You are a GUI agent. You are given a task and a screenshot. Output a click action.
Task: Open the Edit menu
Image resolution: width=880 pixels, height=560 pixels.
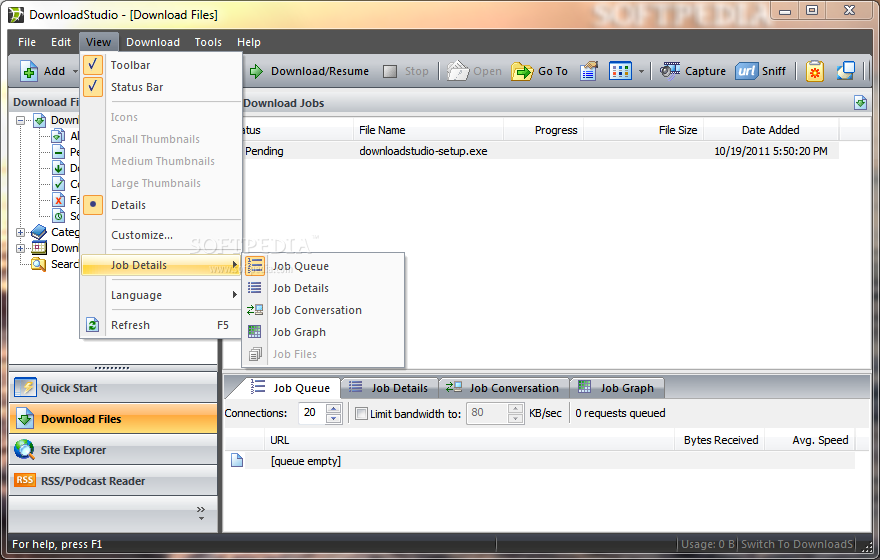61,42
